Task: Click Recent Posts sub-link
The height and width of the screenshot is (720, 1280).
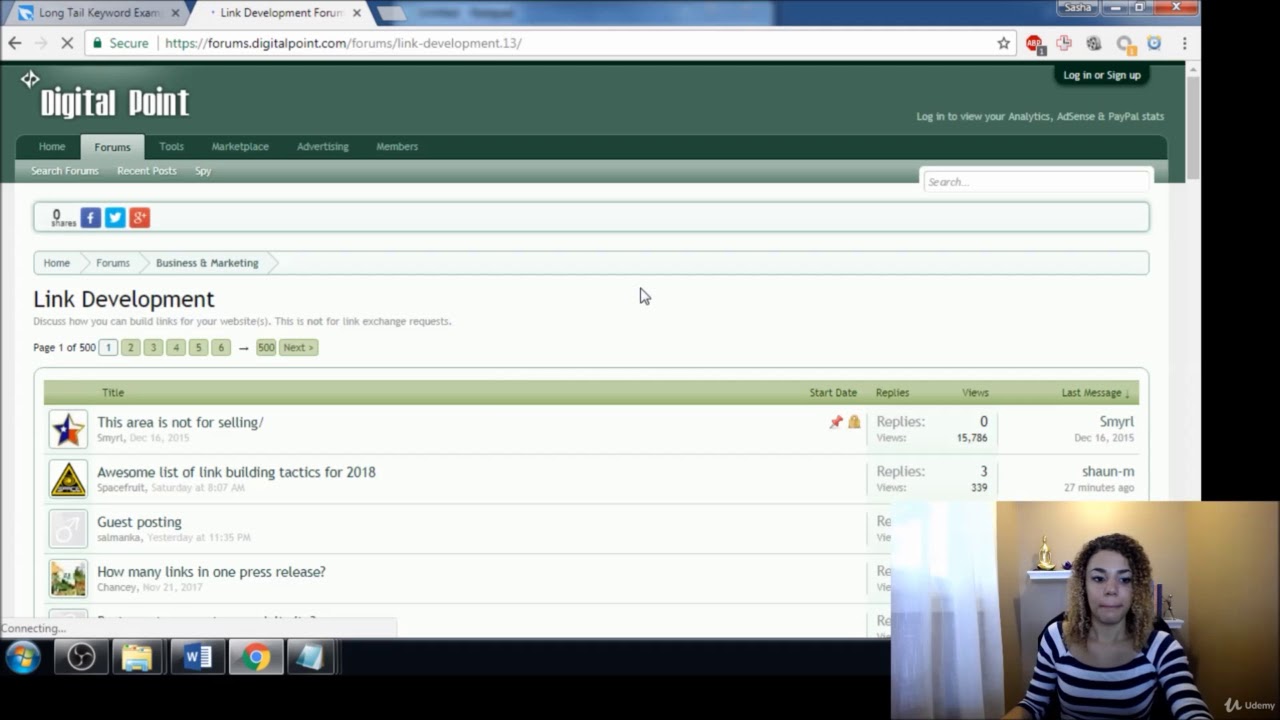Action: coord(147,171)
